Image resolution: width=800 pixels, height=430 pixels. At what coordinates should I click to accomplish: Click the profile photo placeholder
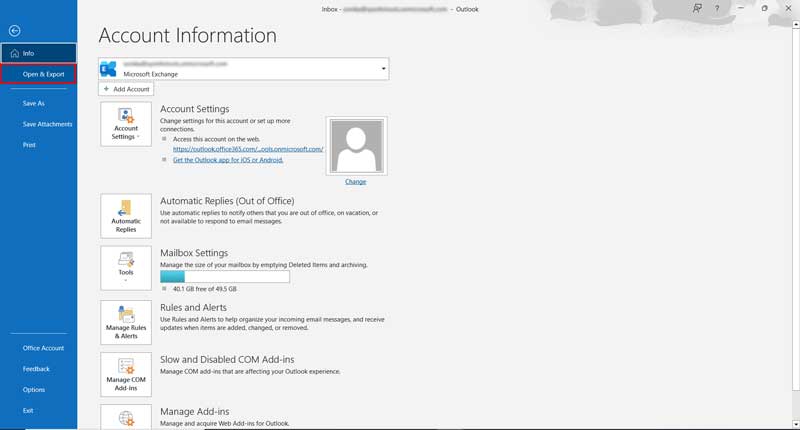357,146
